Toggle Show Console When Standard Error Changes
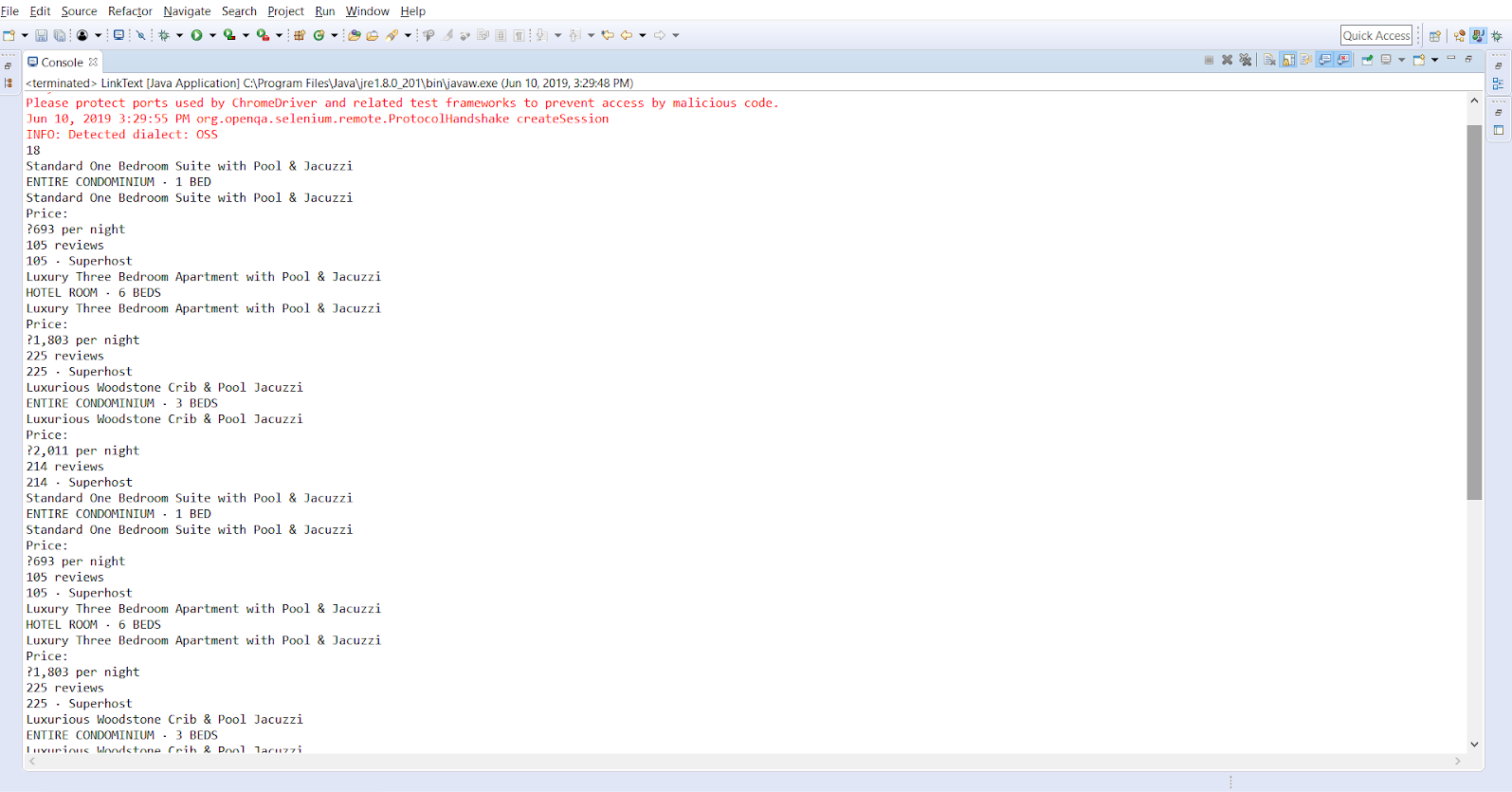Viewport: 1512px width, 792px height. point(1343,60)
